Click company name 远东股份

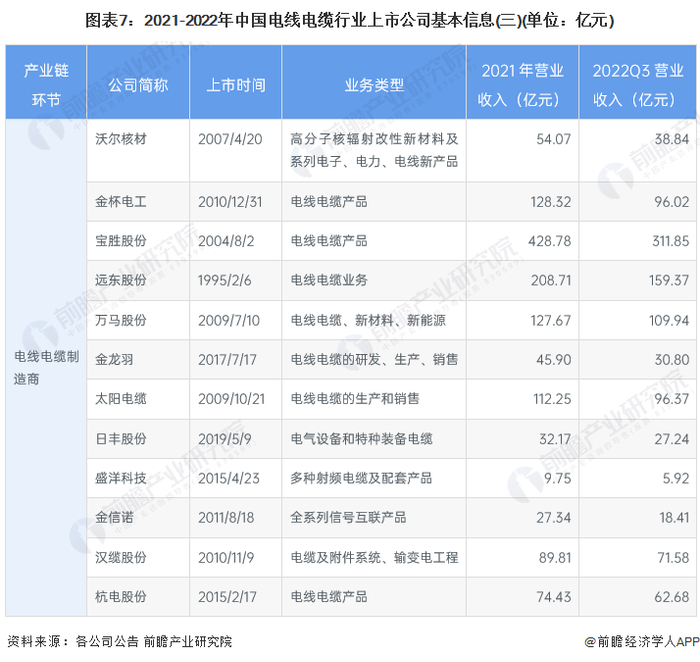[x=121, y=280]
